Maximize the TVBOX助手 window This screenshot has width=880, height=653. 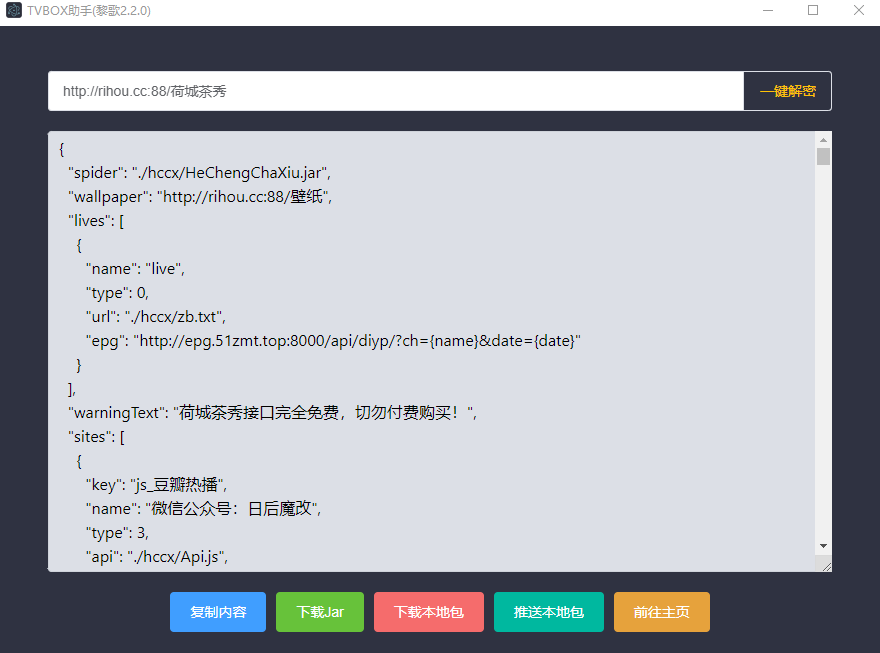coord(812,10)
